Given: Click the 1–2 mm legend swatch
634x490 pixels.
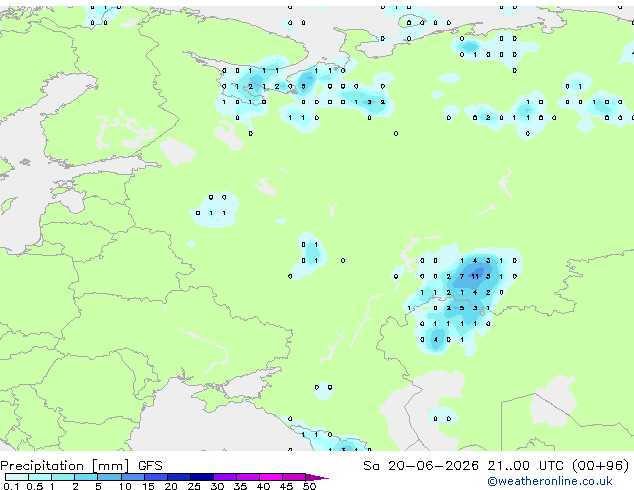Looking at the screenshot, I should 63,477.
